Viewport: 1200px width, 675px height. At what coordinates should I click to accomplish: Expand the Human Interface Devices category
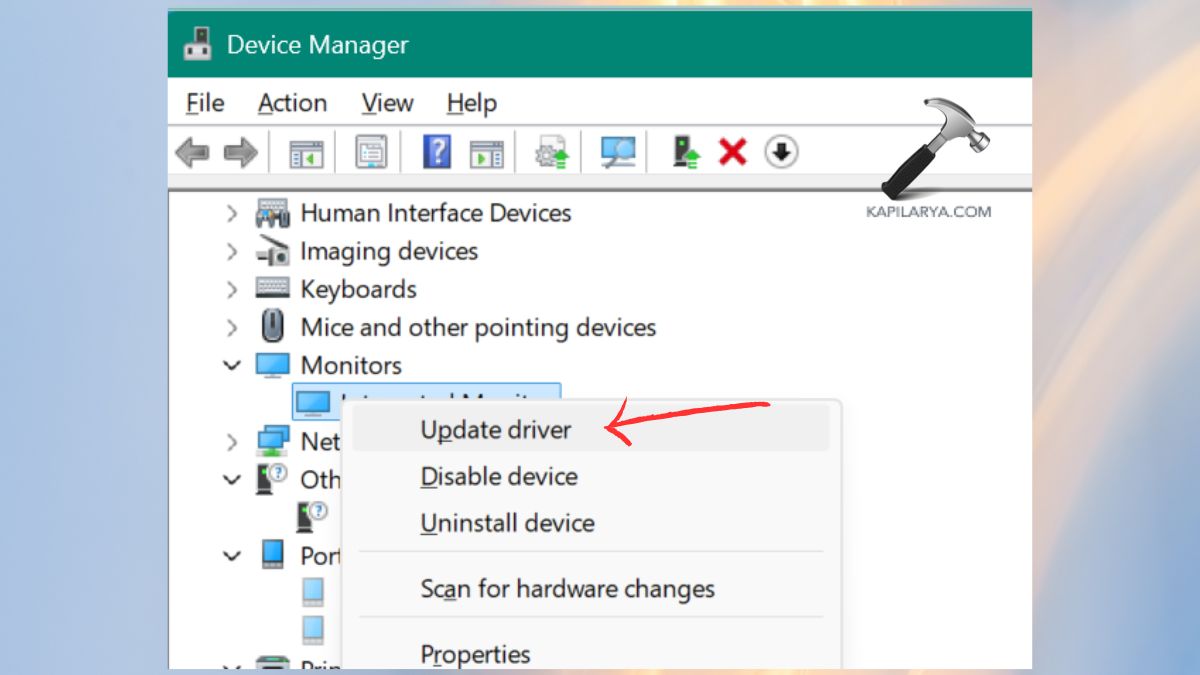pos(232,213)
